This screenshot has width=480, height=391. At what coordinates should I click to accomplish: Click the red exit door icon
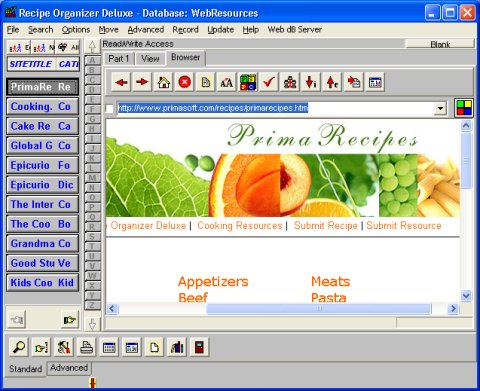coord(200,347)
